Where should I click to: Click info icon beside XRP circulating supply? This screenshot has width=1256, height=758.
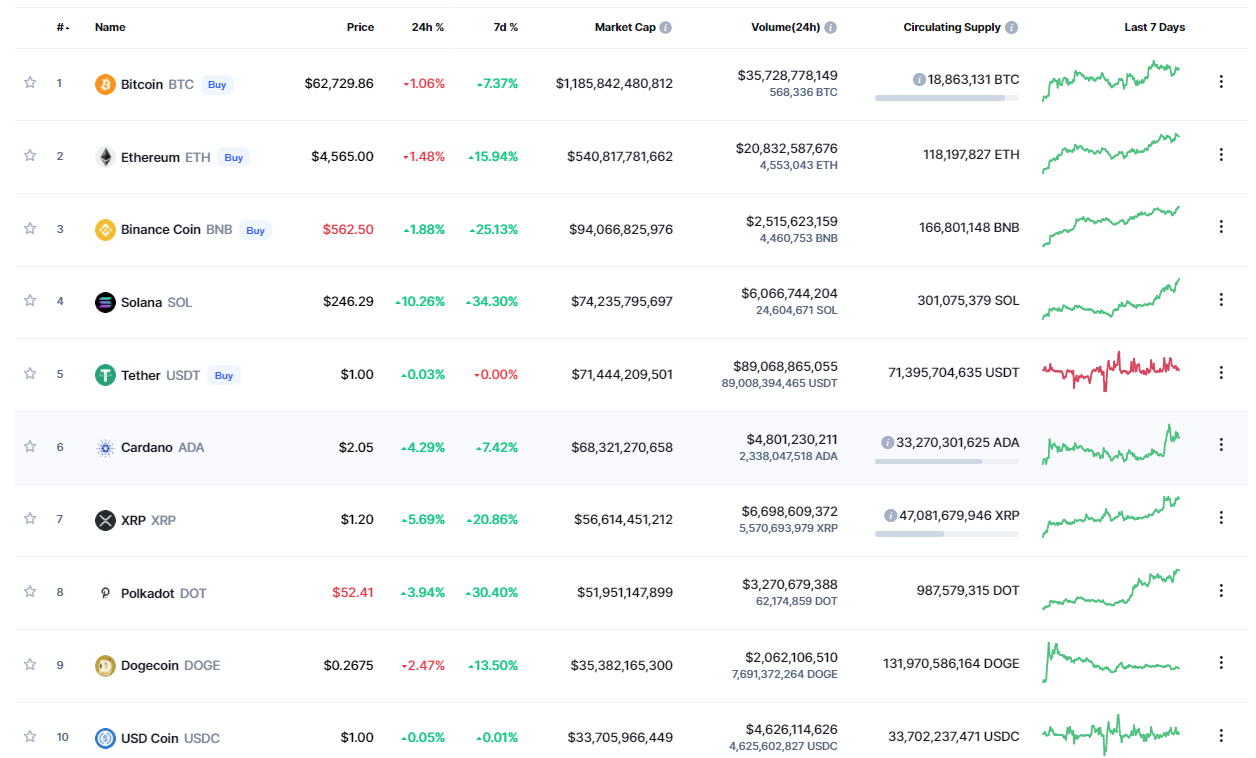click(890, 515)
